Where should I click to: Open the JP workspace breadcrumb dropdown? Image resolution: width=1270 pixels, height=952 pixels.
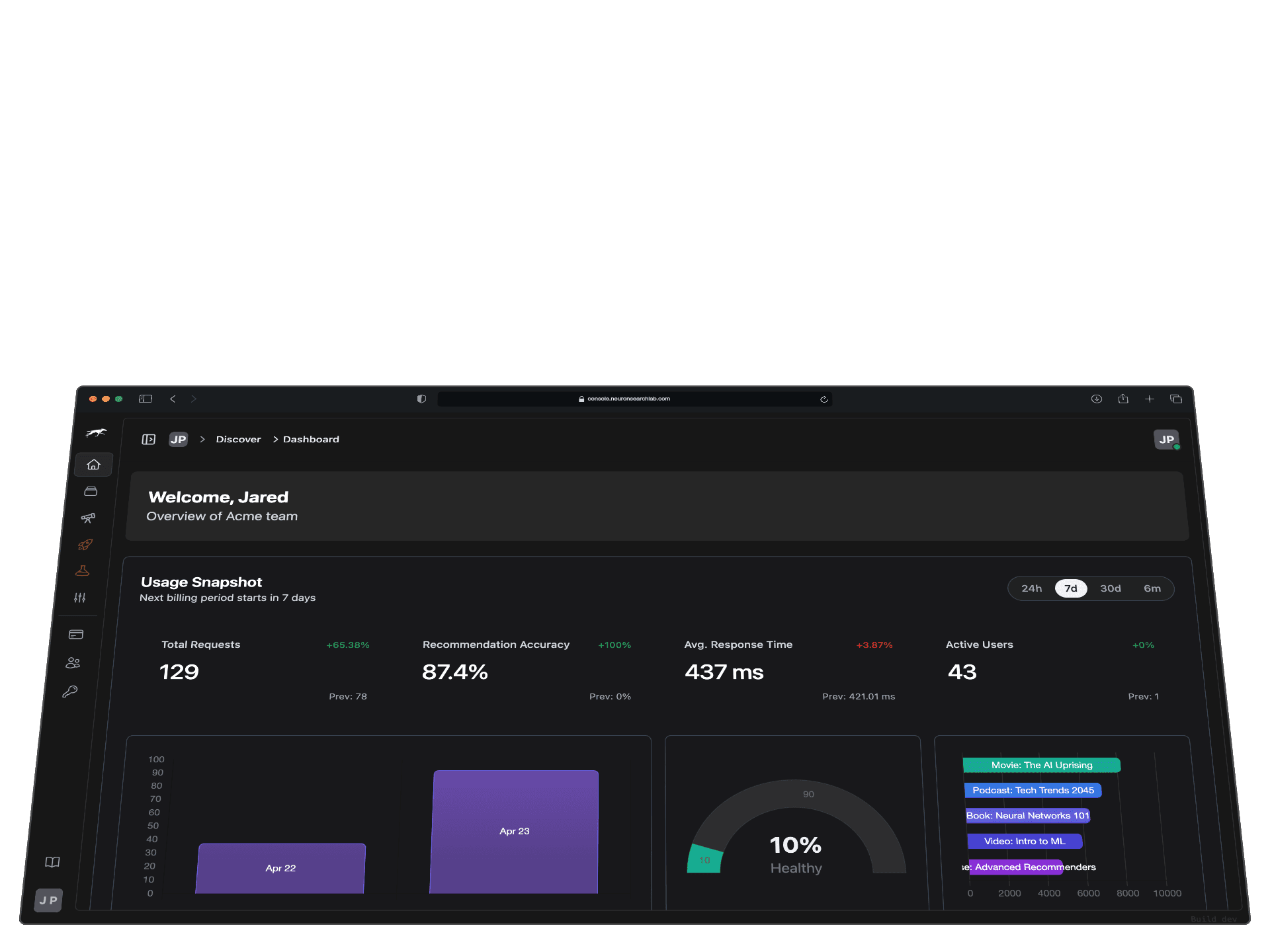tap(178, 439)
